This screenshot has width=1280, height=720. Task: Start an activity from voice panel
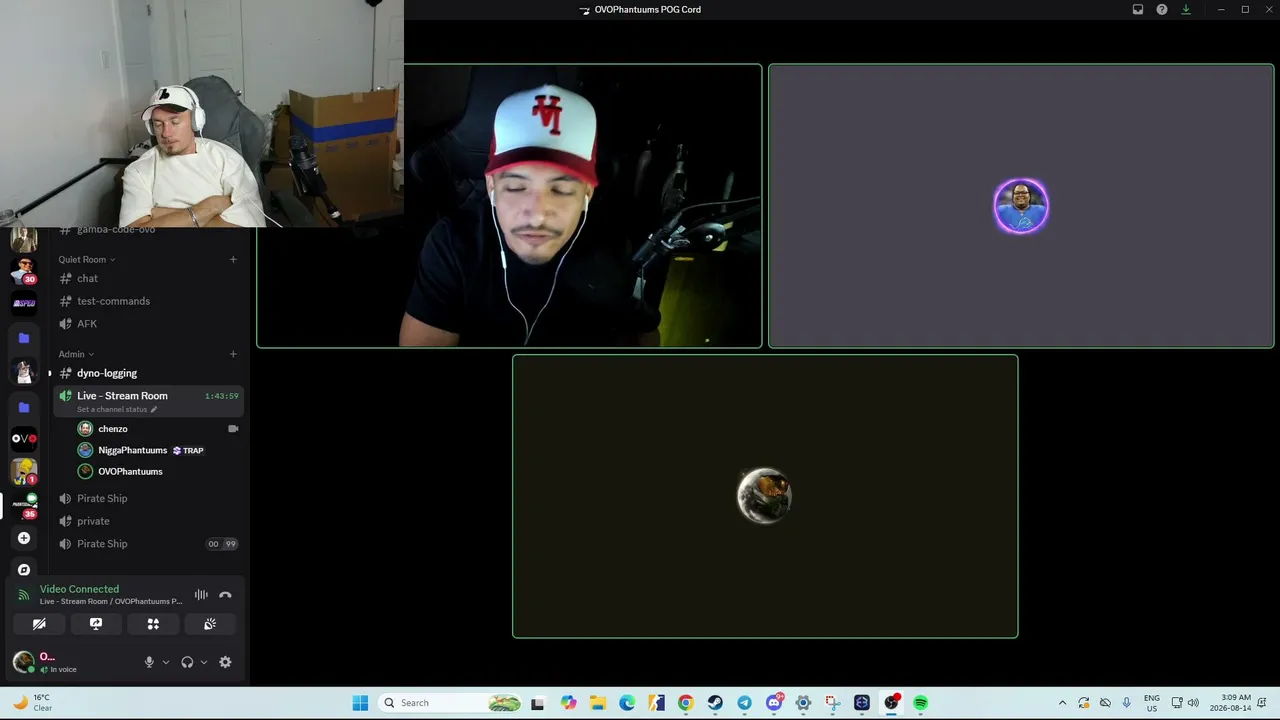click(153, 624)
